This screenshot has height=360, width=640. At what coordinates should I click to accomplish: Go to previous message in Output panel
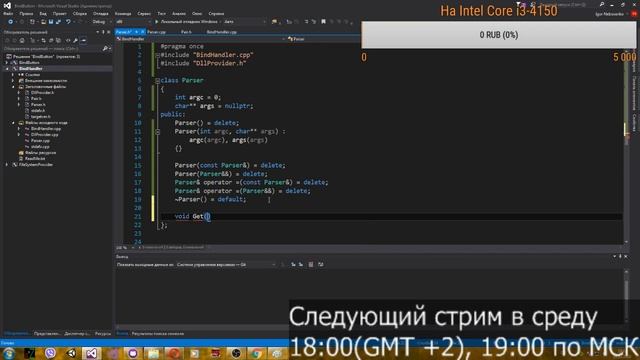pos(293,264)
